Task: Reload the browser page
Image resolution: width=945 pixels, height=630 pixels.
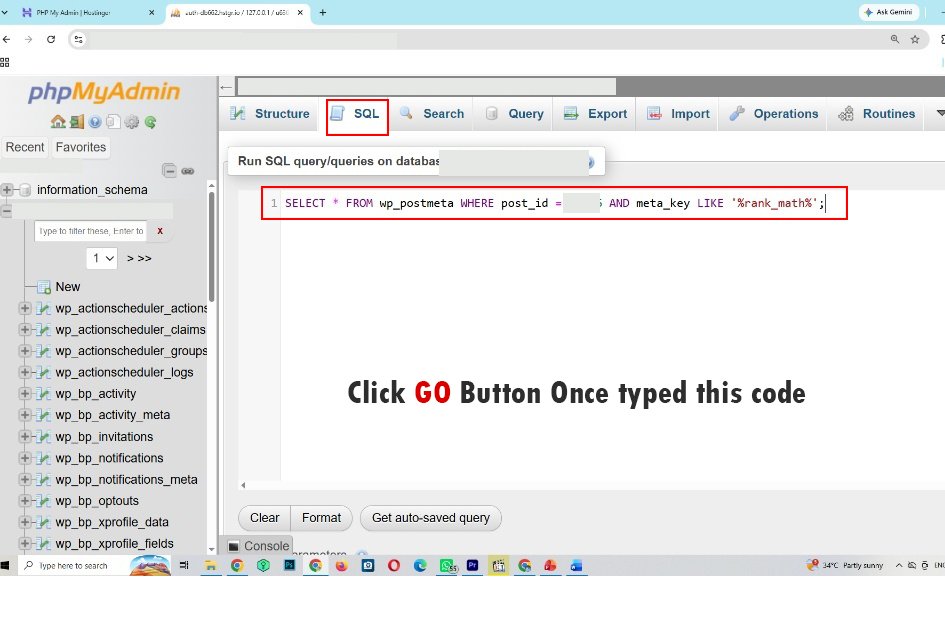Action: pos(51,39)
